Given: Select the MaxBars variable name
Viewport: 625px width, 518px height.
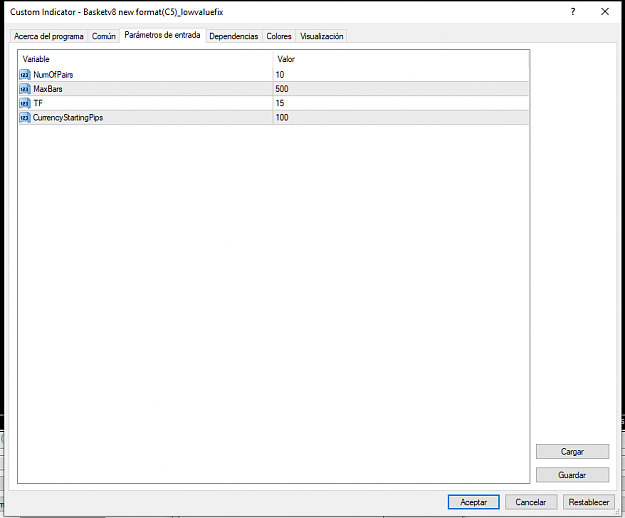Looking at the screenshot, I should (x=48, y=89).
